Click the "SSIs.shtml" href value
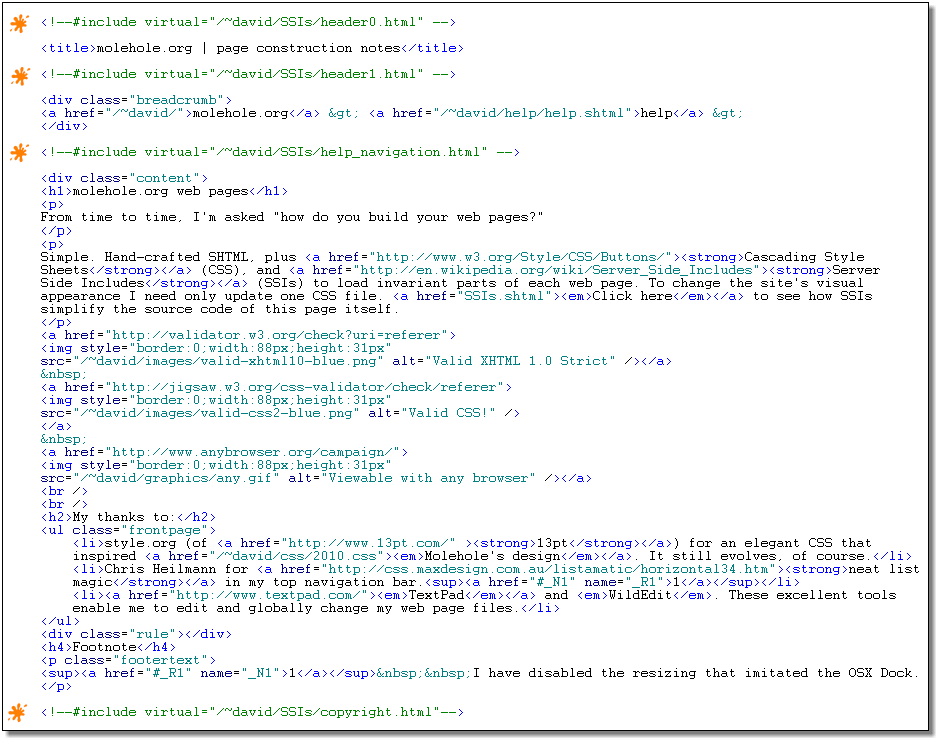This screenshot has height=743, width=941. [x=504, y=296]
